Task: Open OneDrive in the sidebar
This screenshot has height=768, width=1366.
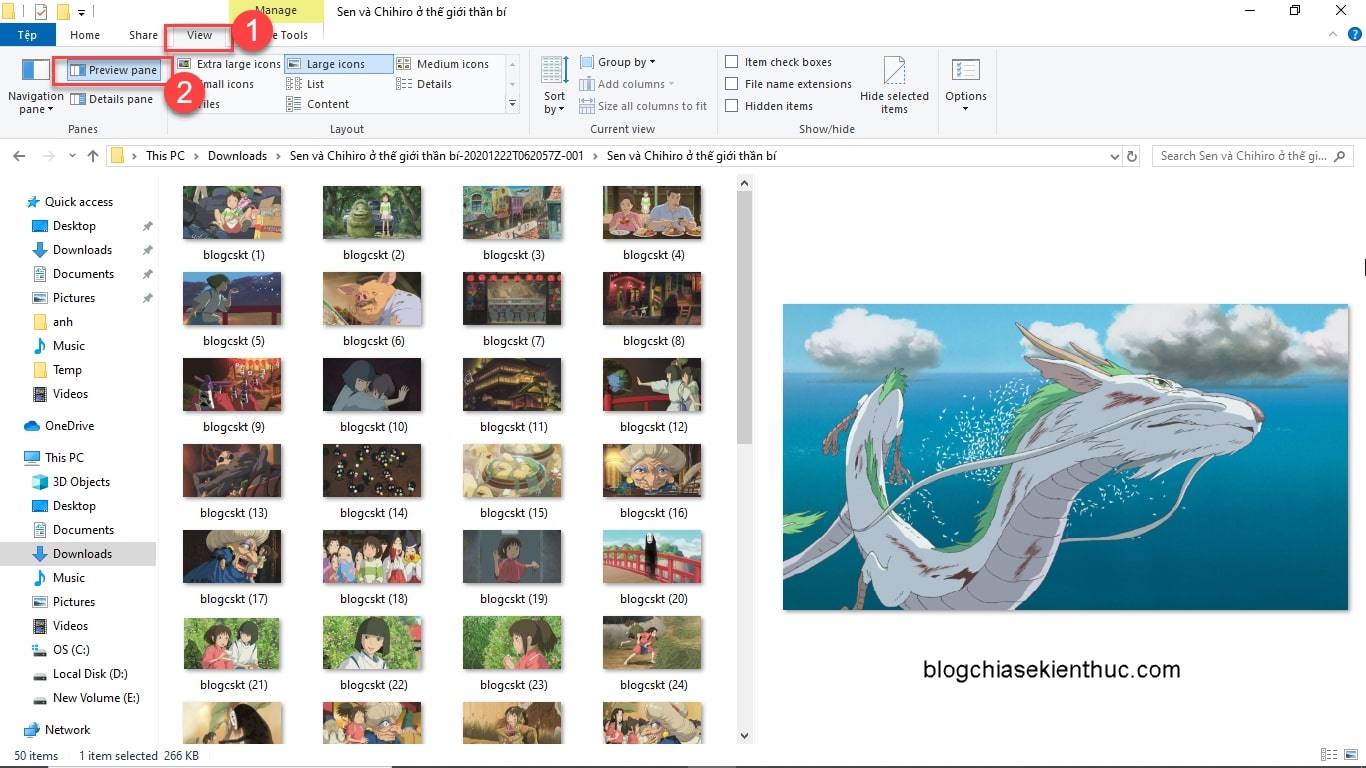Action: (x=60, y=426)
